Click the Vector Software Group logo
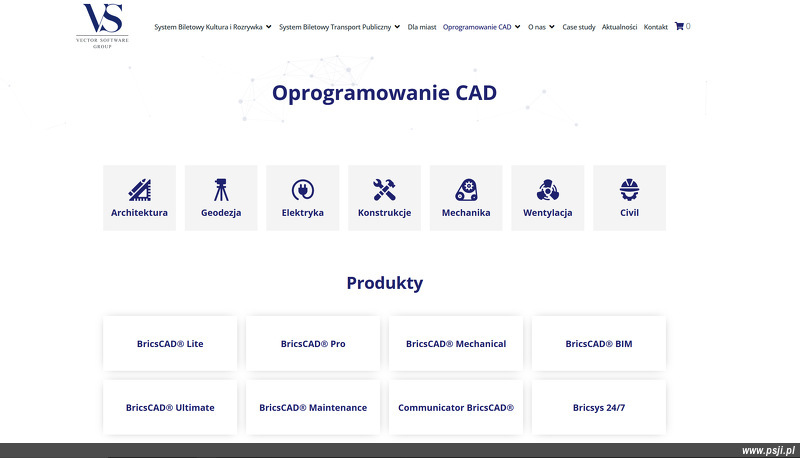800x458 pixels. [103, 26]
